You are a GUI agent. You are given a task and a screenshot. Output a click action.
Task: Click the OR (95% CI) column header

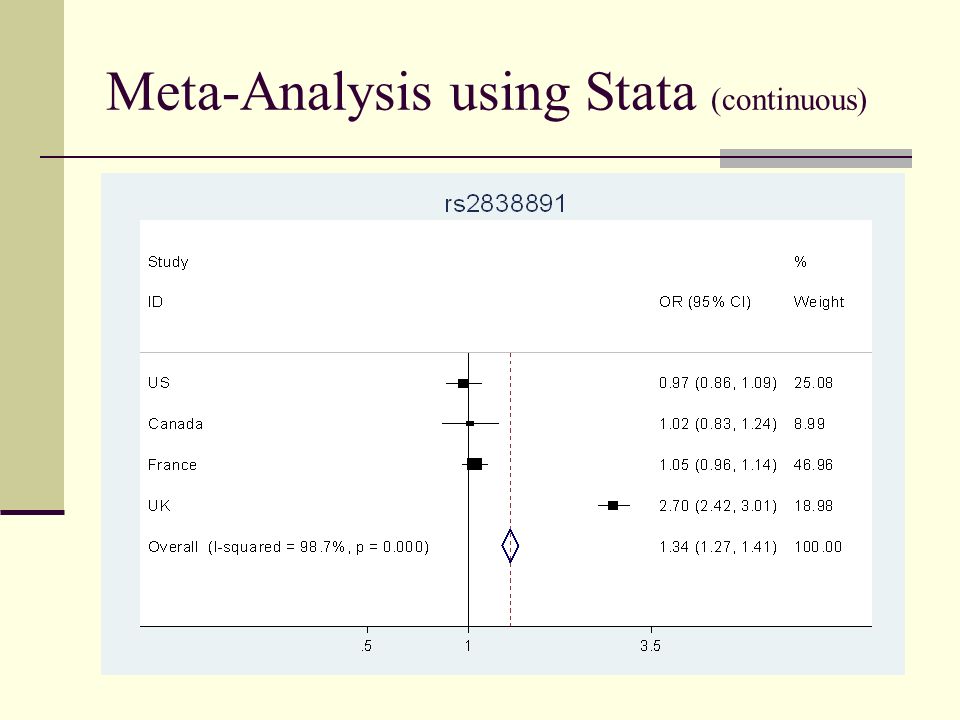coord(705,302)
